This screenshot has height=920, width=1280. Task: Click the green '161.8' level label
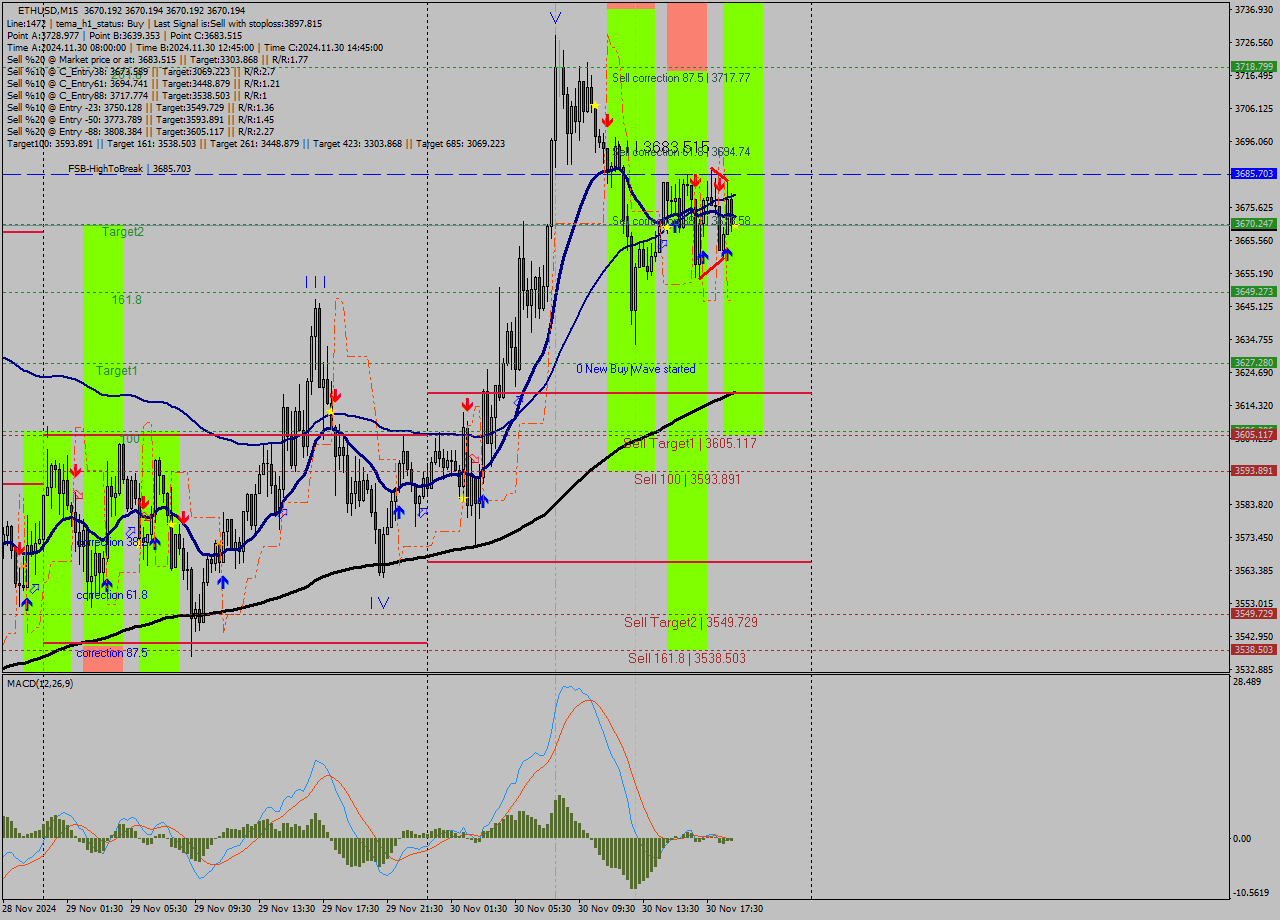[x=126, y=299]
